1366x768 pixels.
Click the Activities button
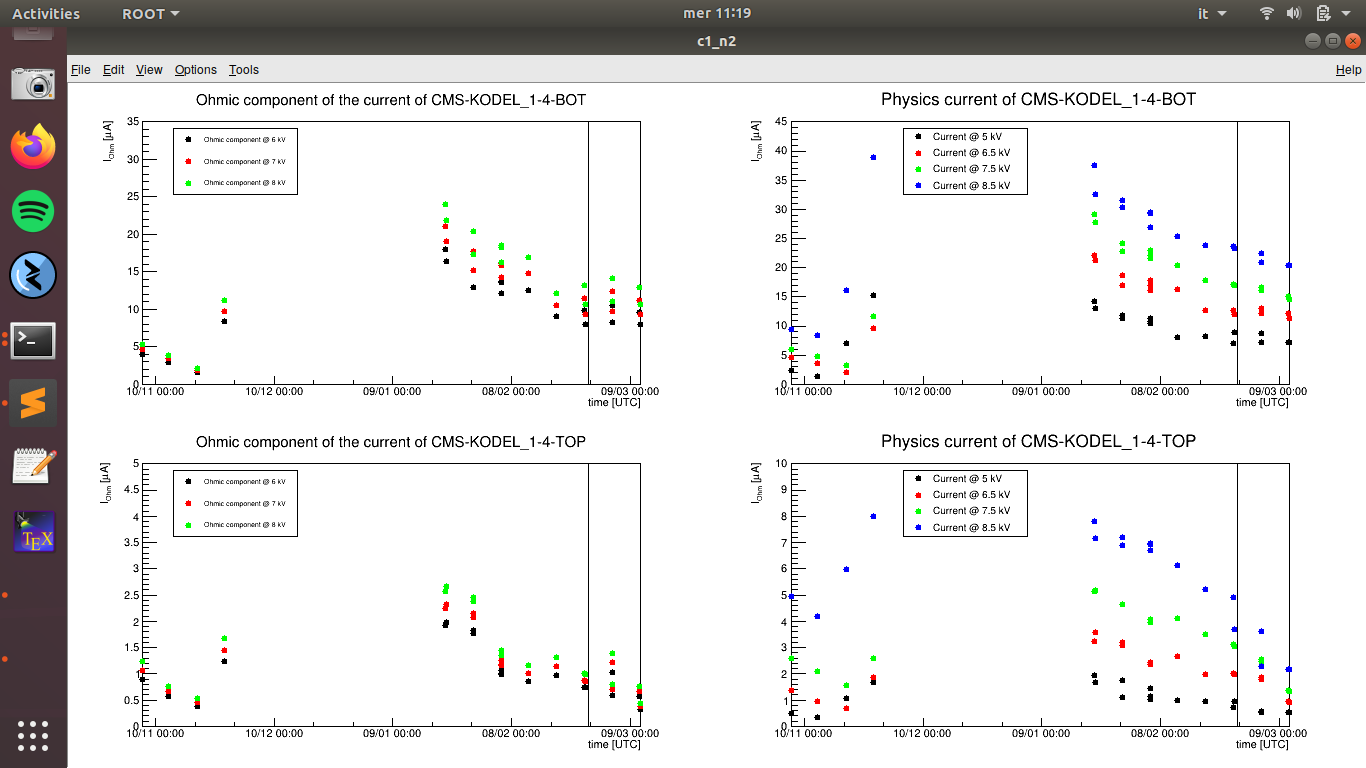(45, 14)
